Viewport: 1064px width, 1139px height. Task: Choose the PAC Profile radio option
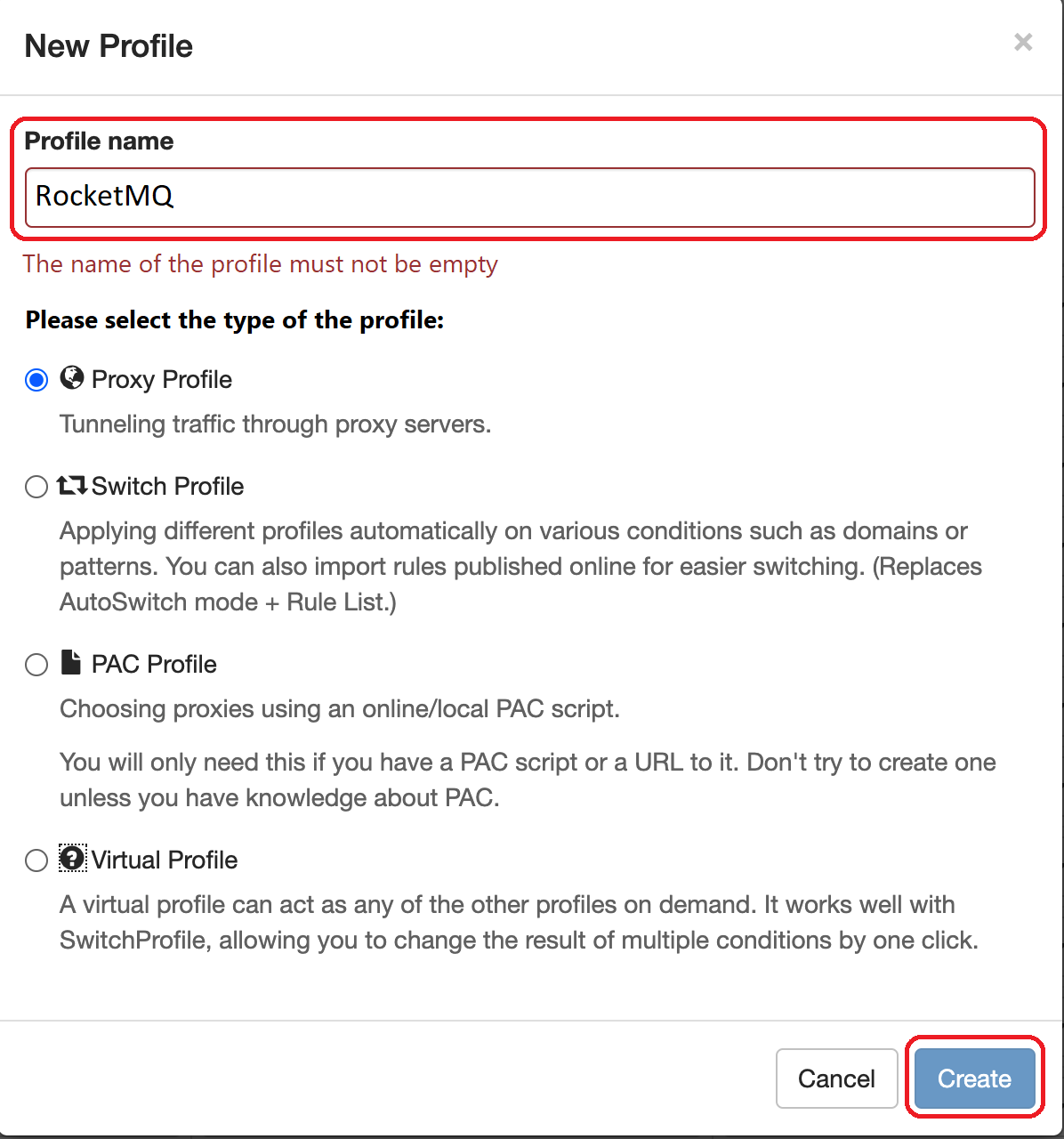point(36,665)
